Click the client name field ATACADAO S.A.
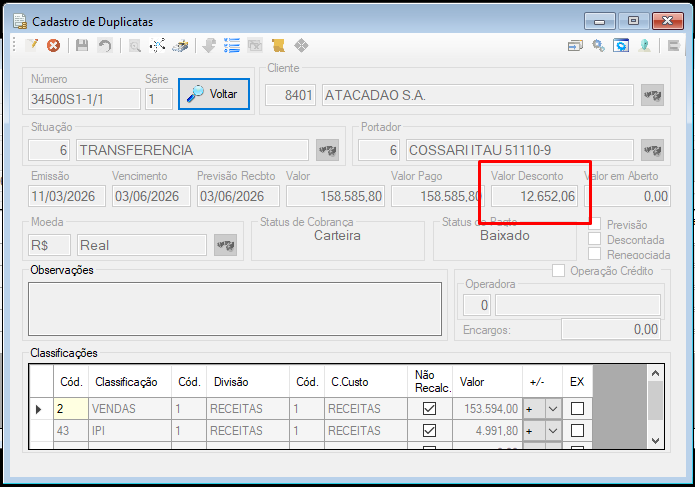 [x=478, y=95]
